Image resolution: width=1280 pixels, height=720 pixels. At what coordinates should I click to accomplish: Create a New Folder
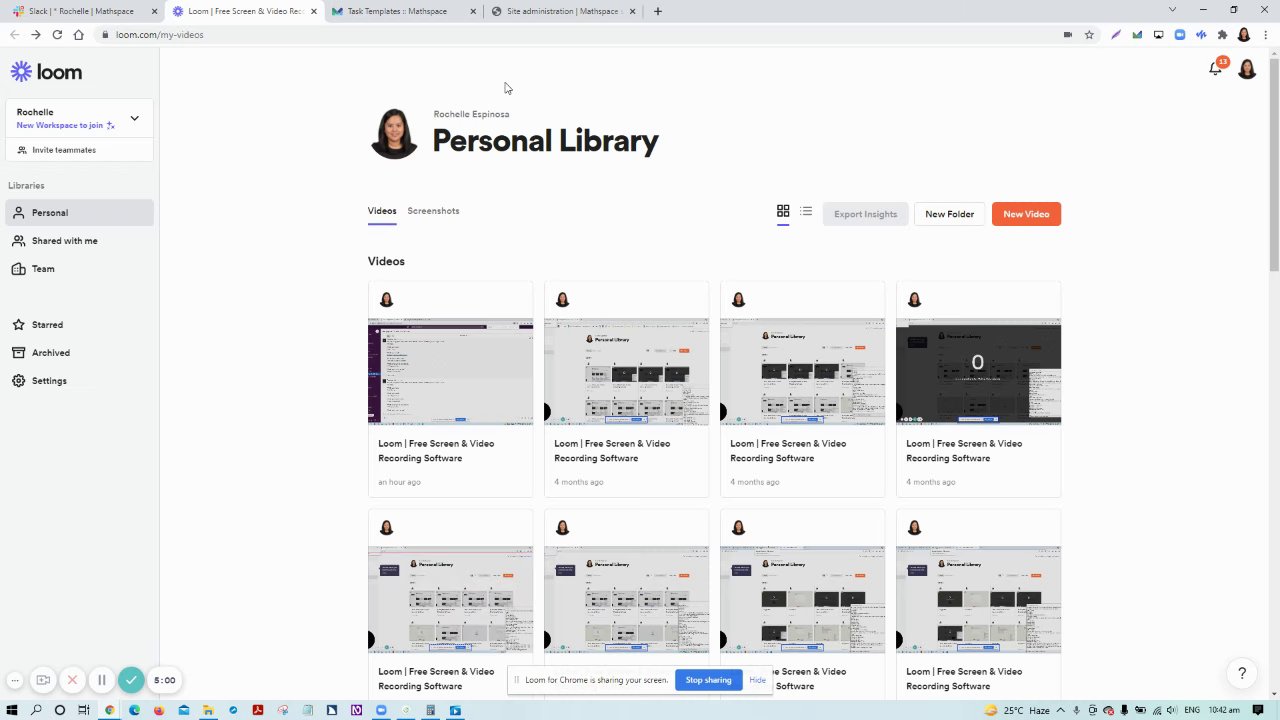pyautogui.click(x=949, y=214)
